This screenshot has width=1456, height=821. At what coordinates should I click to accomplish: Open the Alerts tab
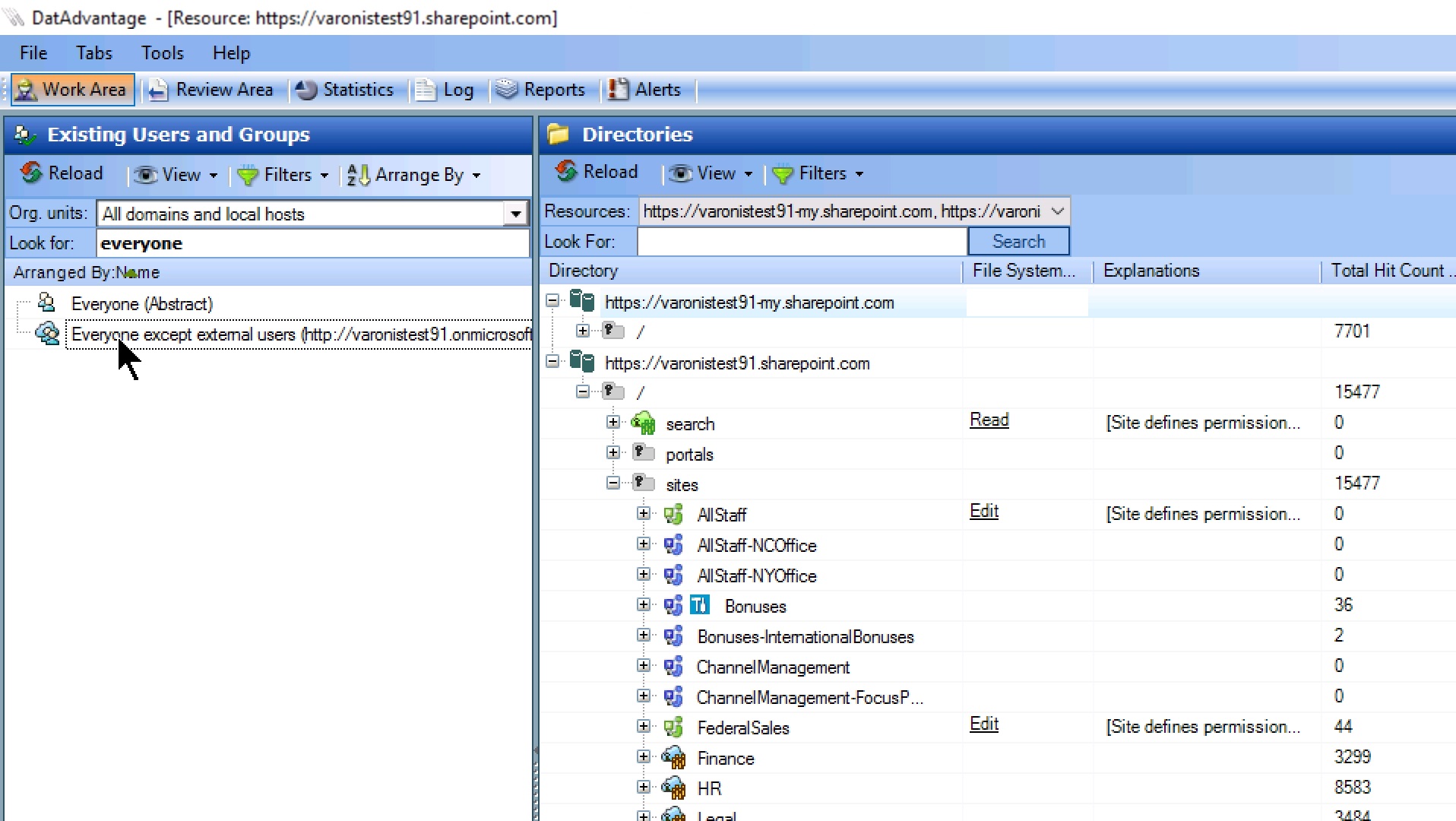pos(644,90)
